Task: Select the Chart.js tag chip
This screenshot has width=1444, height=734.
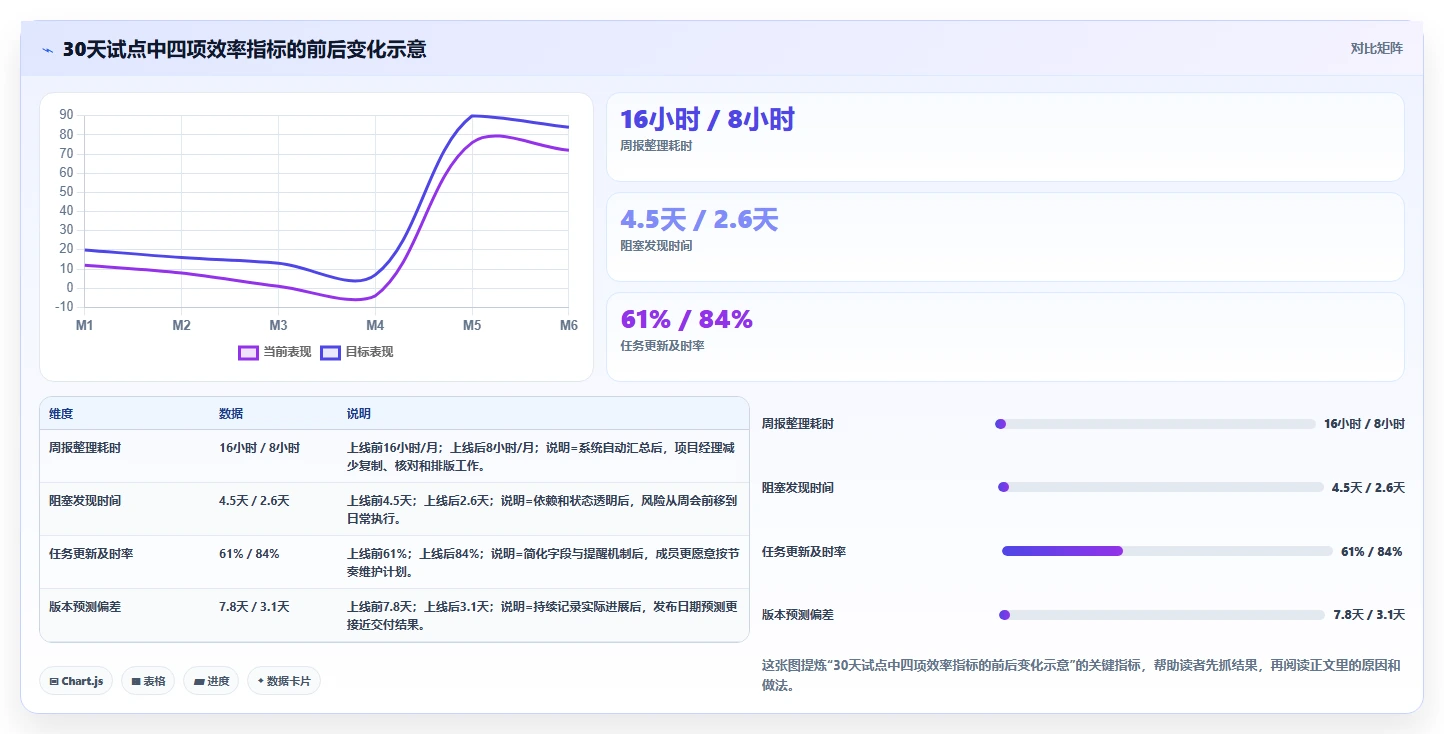Action: [77, 681]
